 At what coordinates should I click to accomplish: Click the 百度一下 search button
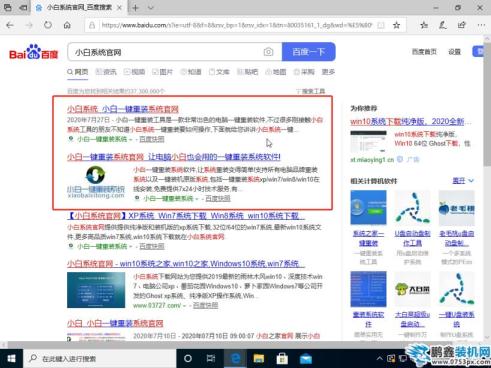308,52
